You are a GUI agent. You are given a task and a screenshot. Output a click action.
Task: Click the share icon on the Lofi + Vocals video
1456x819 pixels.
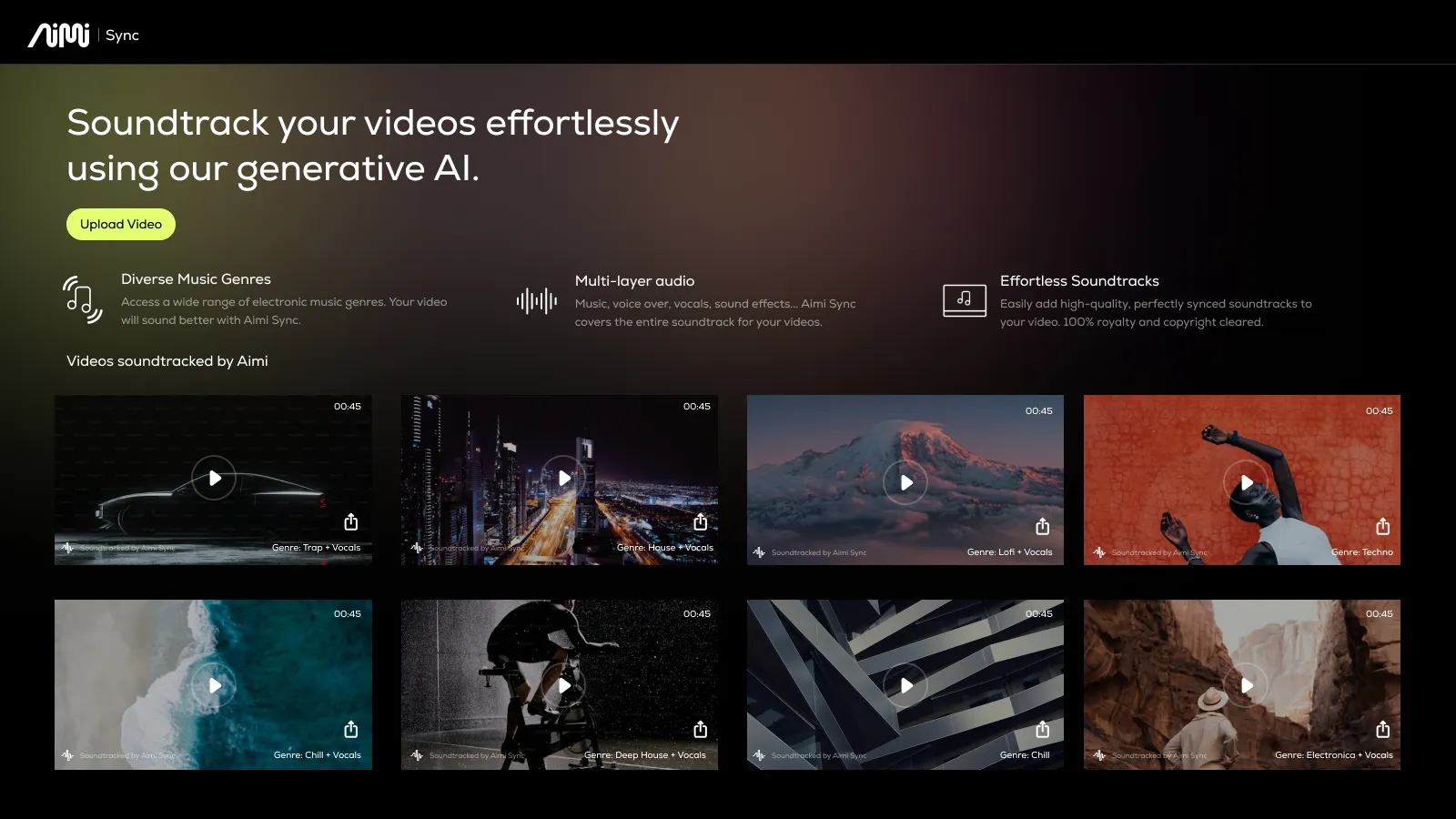click(x=1042, y=525)
